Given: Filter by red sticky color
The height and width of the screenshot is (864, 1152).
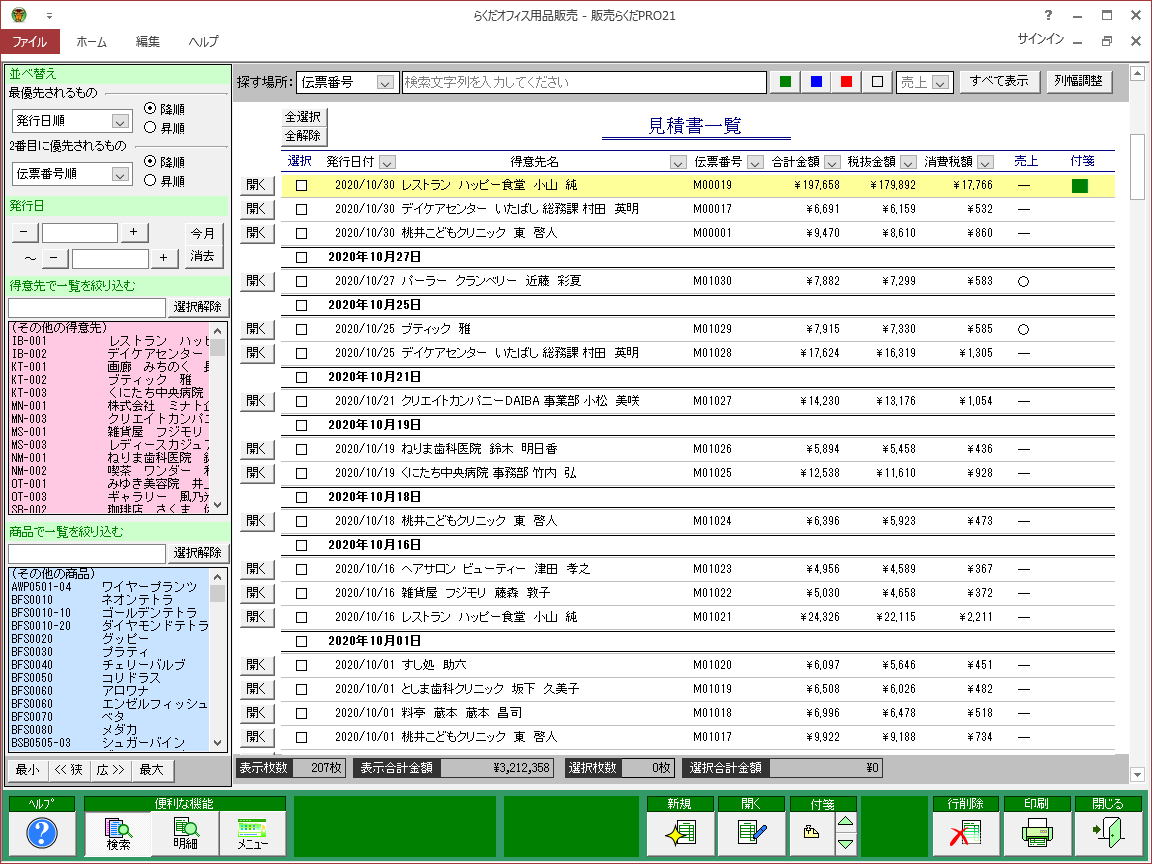Looking at the screenshot, I should (x=846, y=82).
